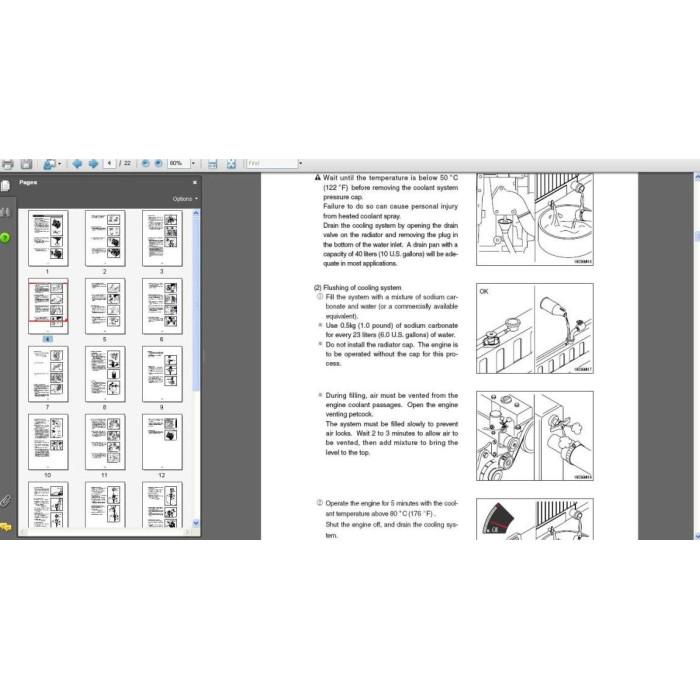
Task: Click the fit one full page icon
Action: 231,164
